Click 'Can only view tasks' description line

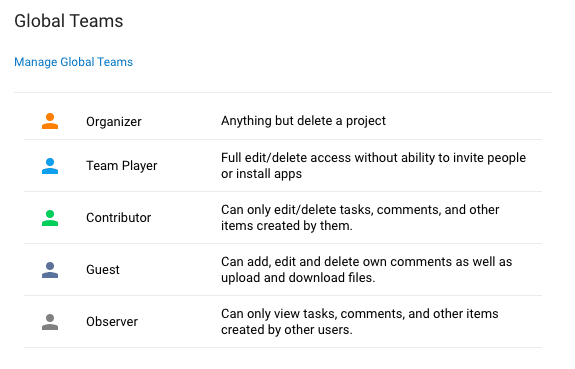[360, 314]
